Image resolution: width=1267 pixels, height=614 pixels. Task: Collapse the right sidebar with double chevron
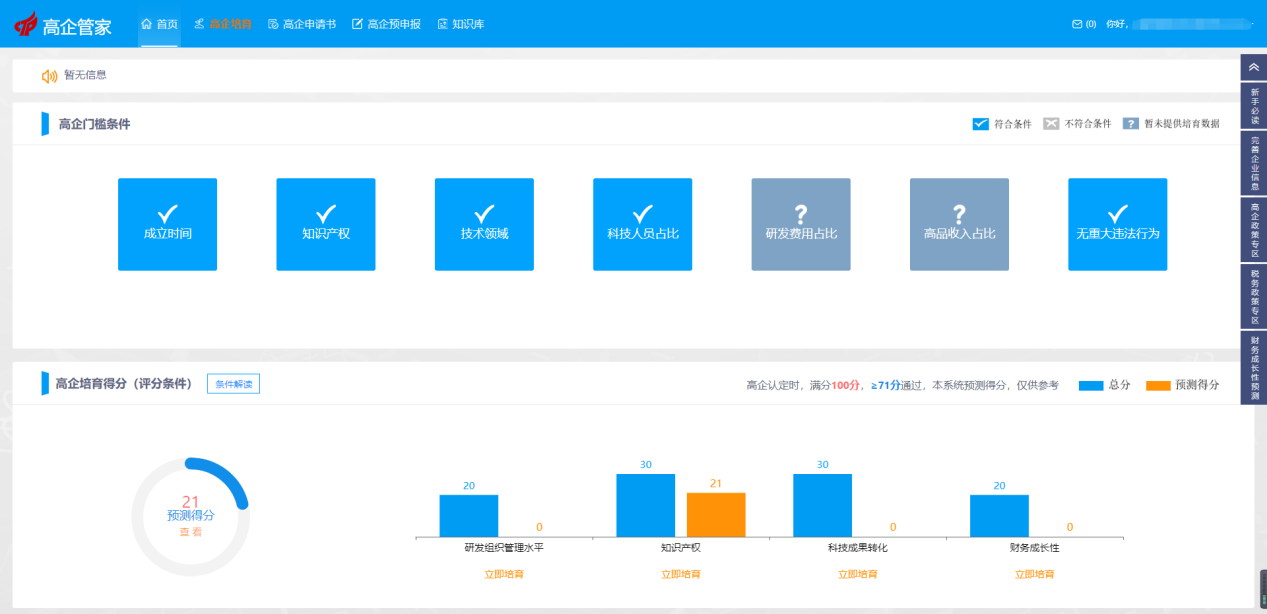[1253, 67]
